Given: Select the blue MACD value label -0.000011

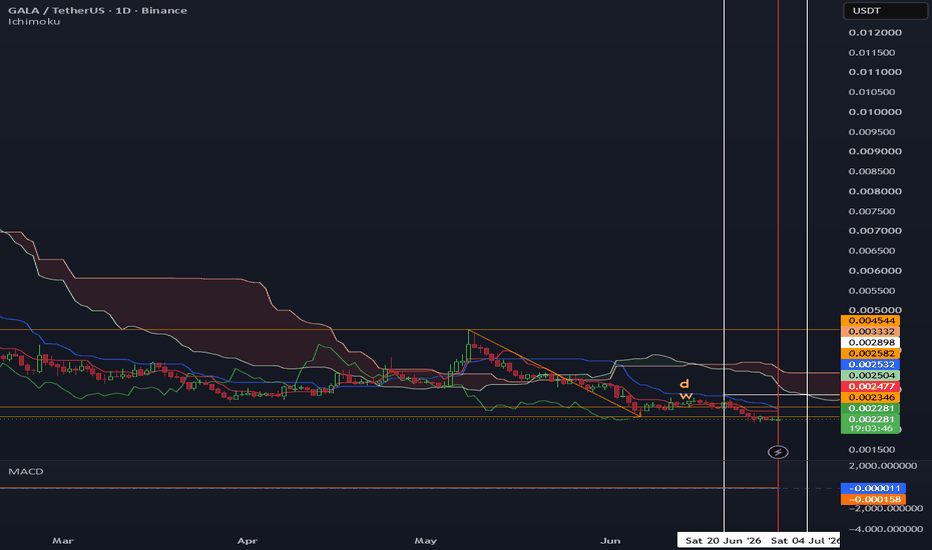Looking at the screenshot, I should point(873,488).
